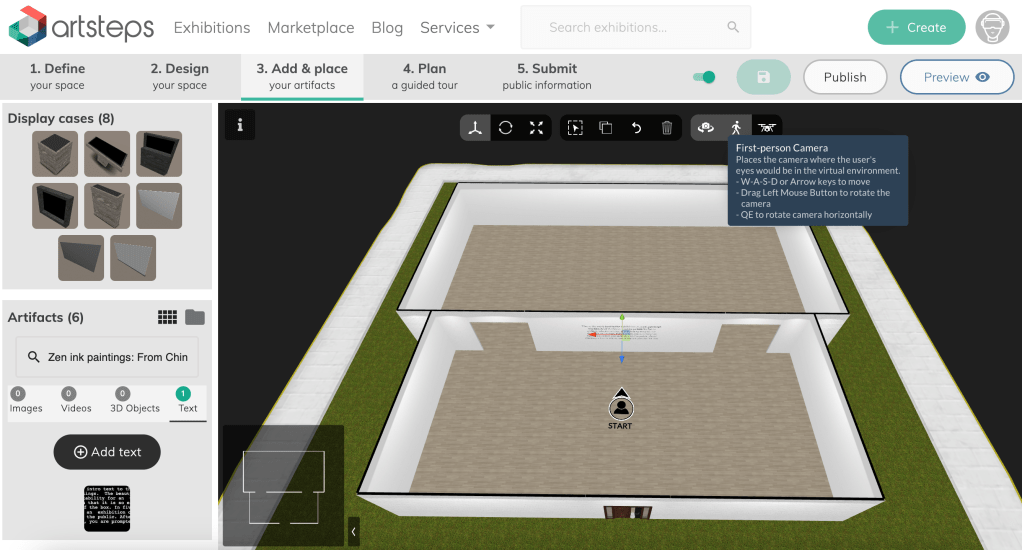Click the undo arrow icon

(x=636, y=128)
